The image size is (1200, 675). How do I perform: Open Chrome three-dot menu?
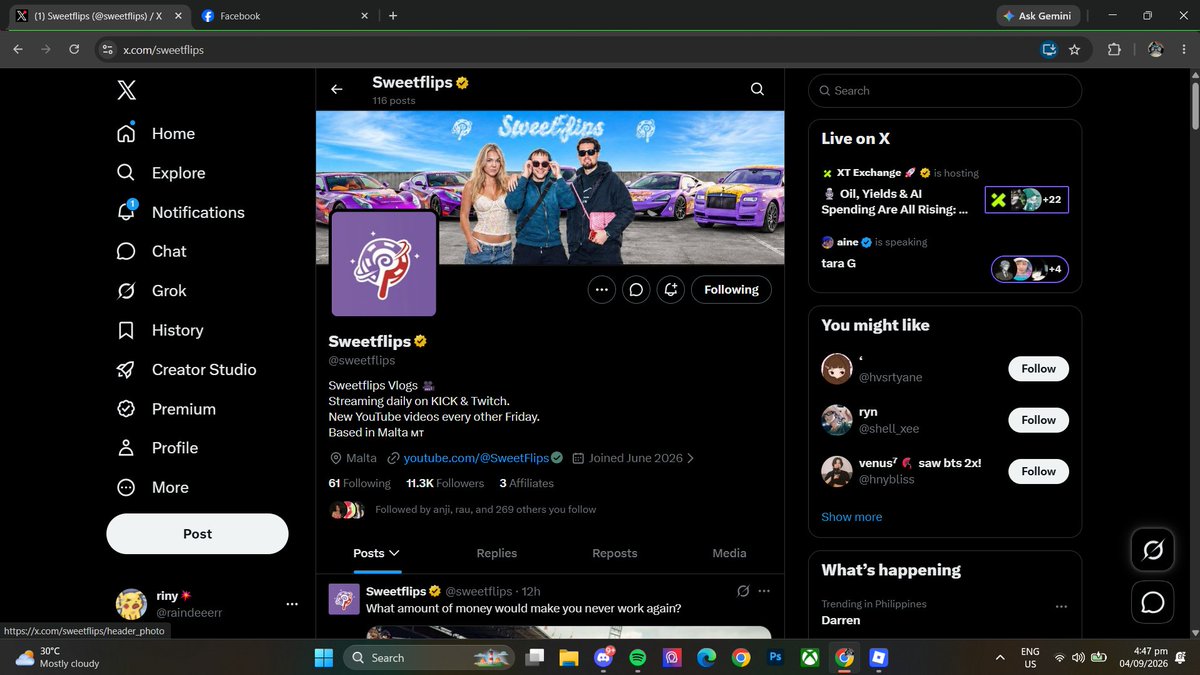click(1184, 49)
